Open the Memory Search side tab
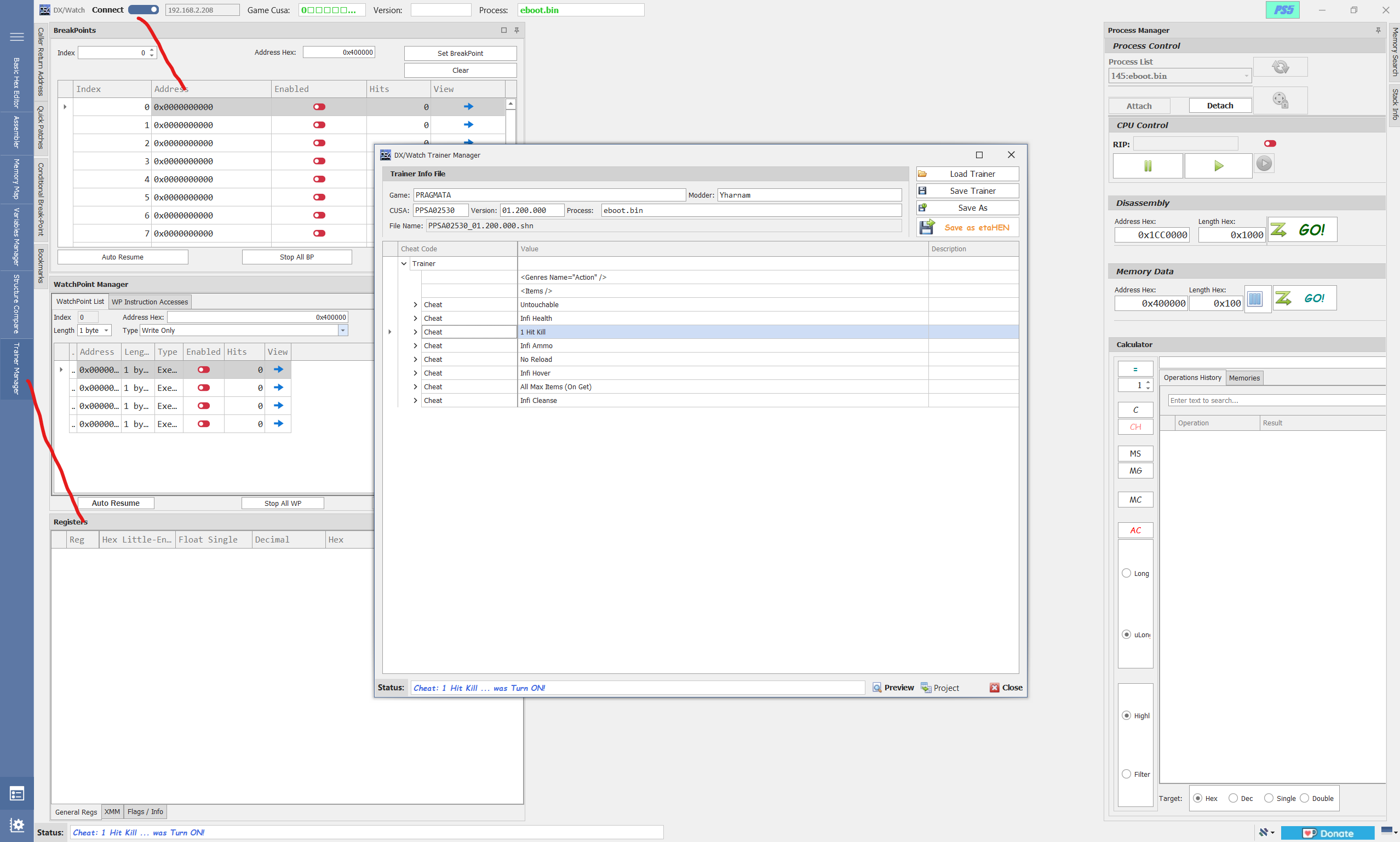The height and width of the screenshot is (842, 1400). pos(1395,51)
